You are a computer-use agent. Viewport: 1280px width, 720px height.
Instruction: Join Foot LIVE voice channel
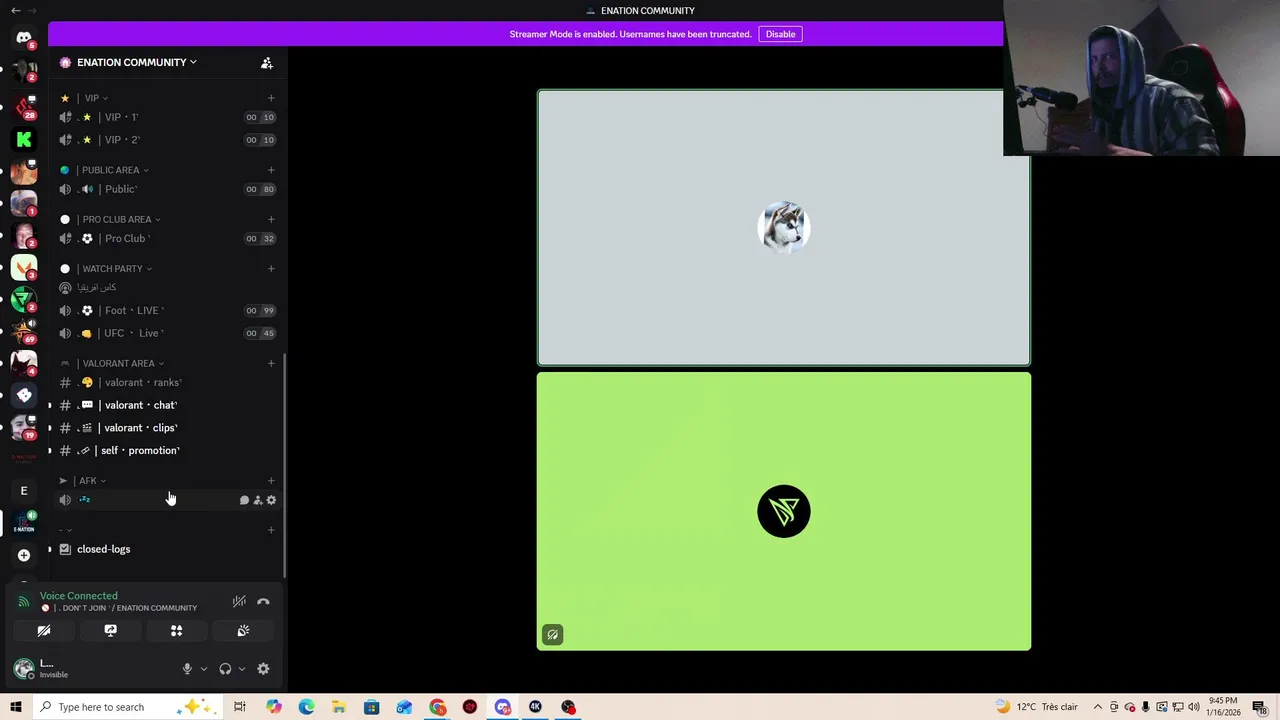tap(167, 310)
